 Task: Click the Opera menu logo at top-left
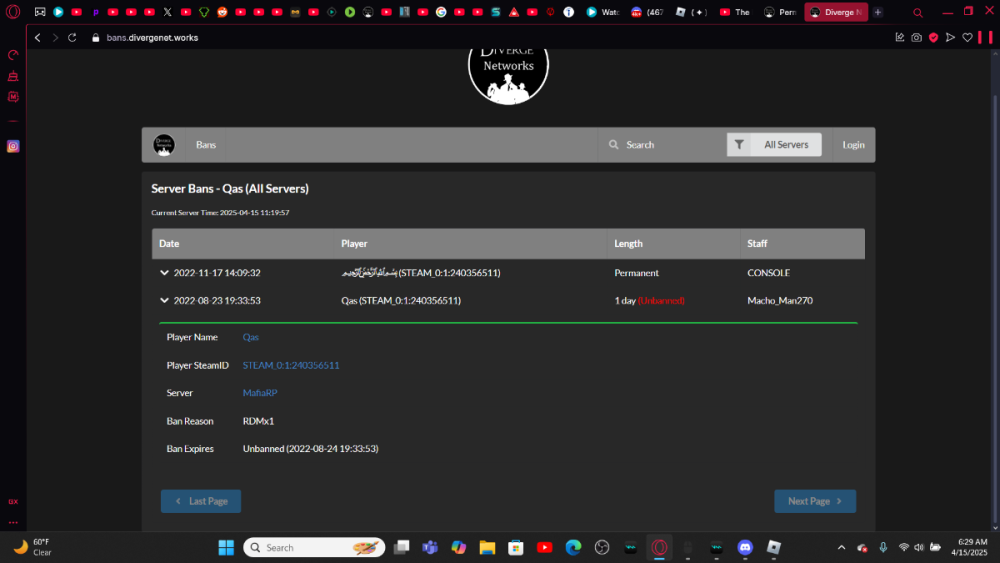tap(13, 12)
